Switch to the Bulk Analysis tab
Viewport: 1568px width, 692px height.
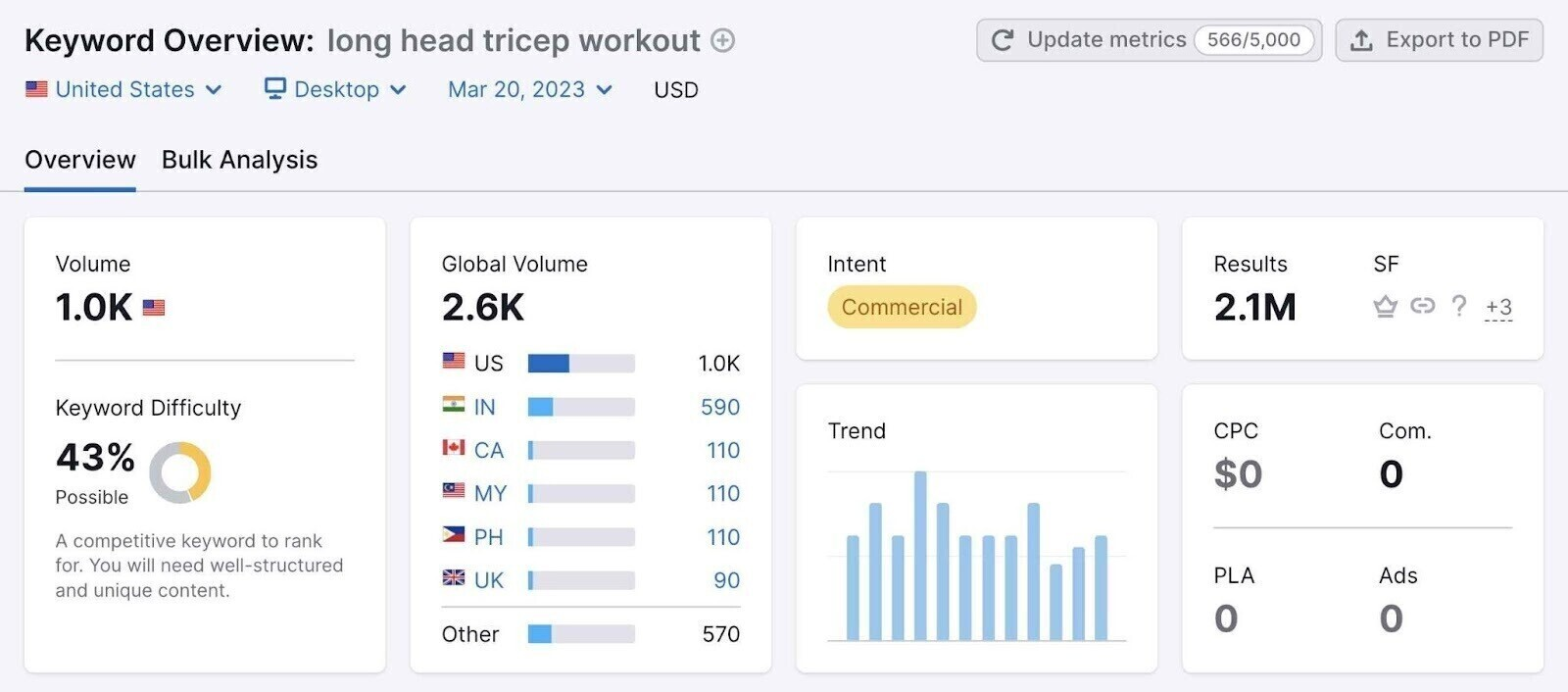click(239, 160)
